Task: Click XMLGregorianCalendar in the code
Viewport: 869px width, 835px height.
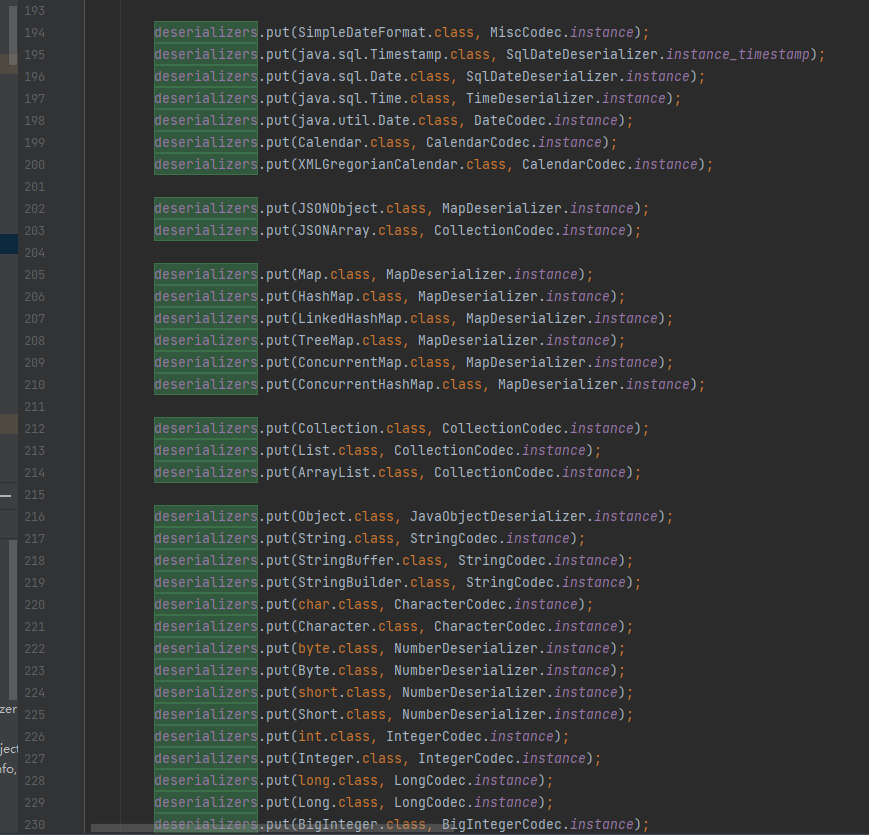Action: (x=378, y=165)
